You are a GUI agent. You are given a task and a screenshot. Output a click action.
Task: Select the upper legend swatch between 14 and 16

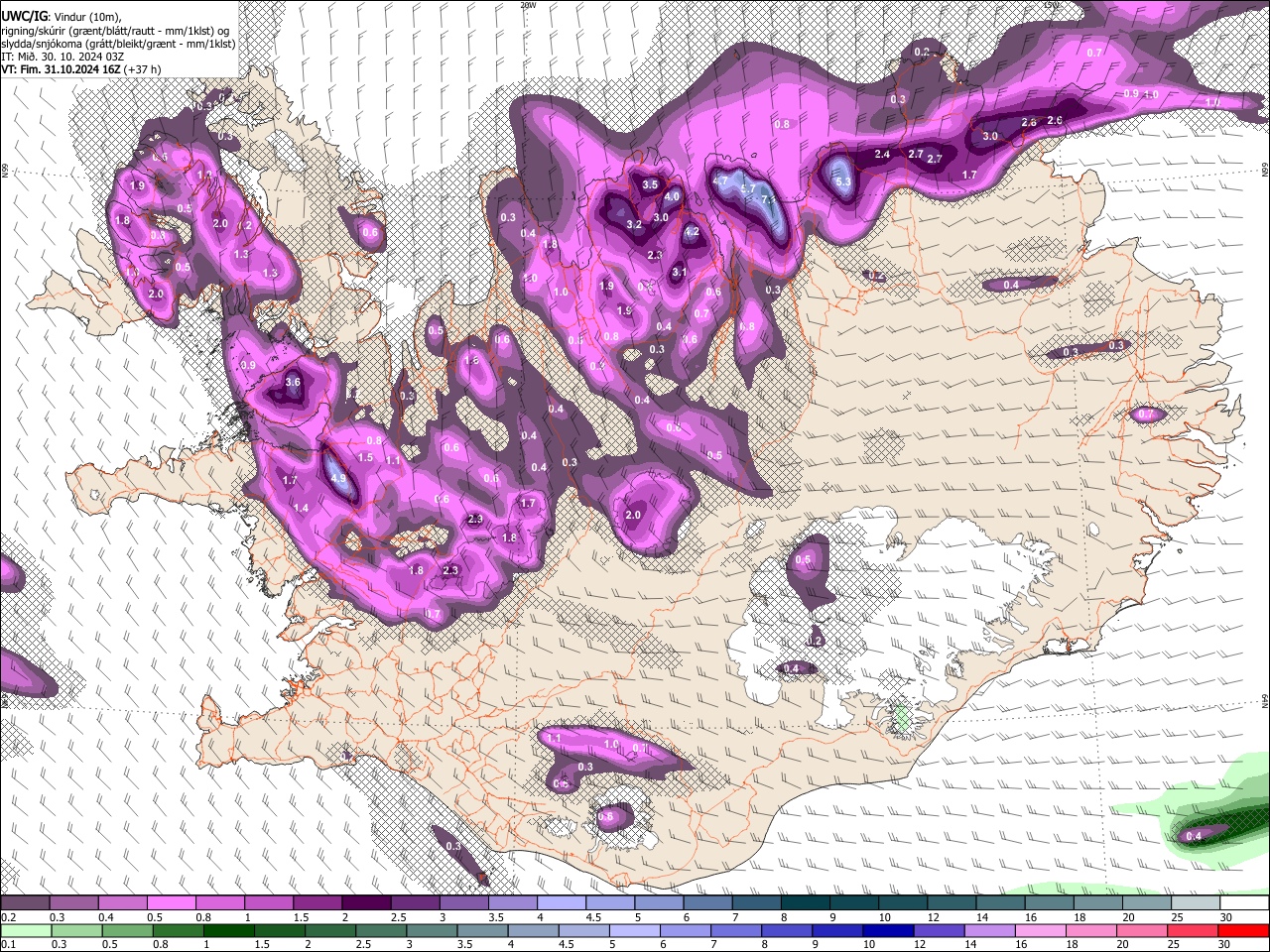[1001, 903]
